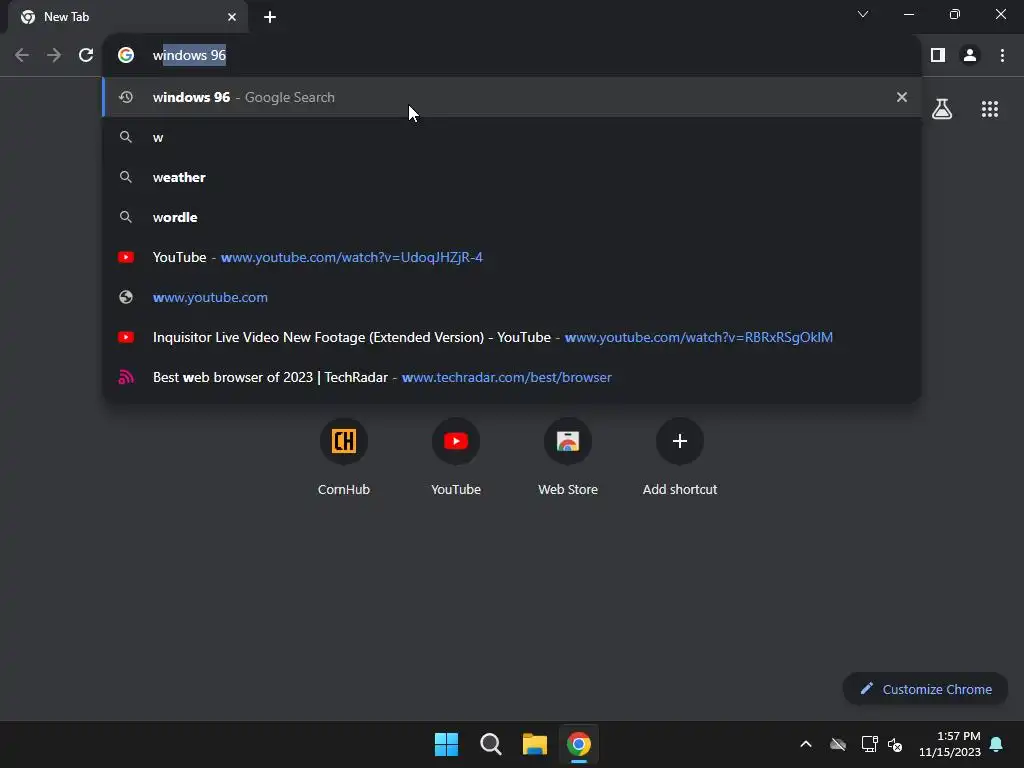The width and height of the screenshot is (1024, 768).
Task: Click the Google icon in the address bar
Action: coord(126,56)
